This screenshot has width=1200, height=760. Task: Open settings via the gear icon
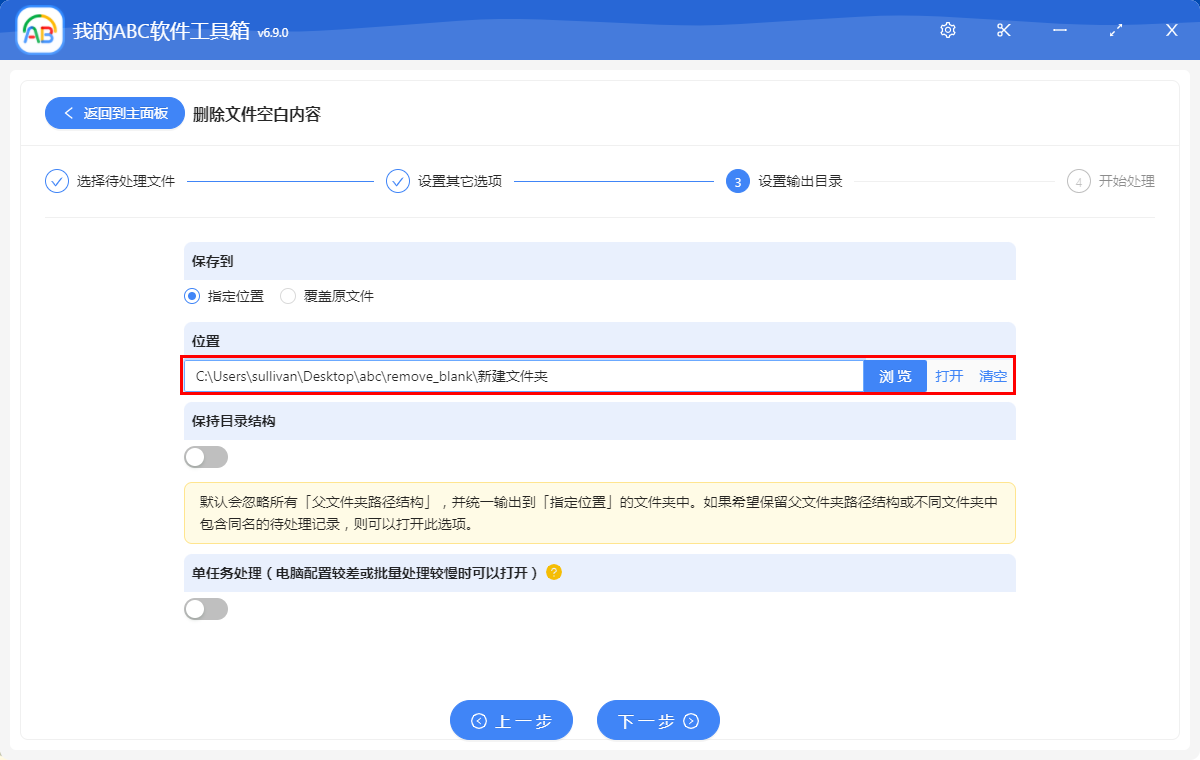[947, 30]
